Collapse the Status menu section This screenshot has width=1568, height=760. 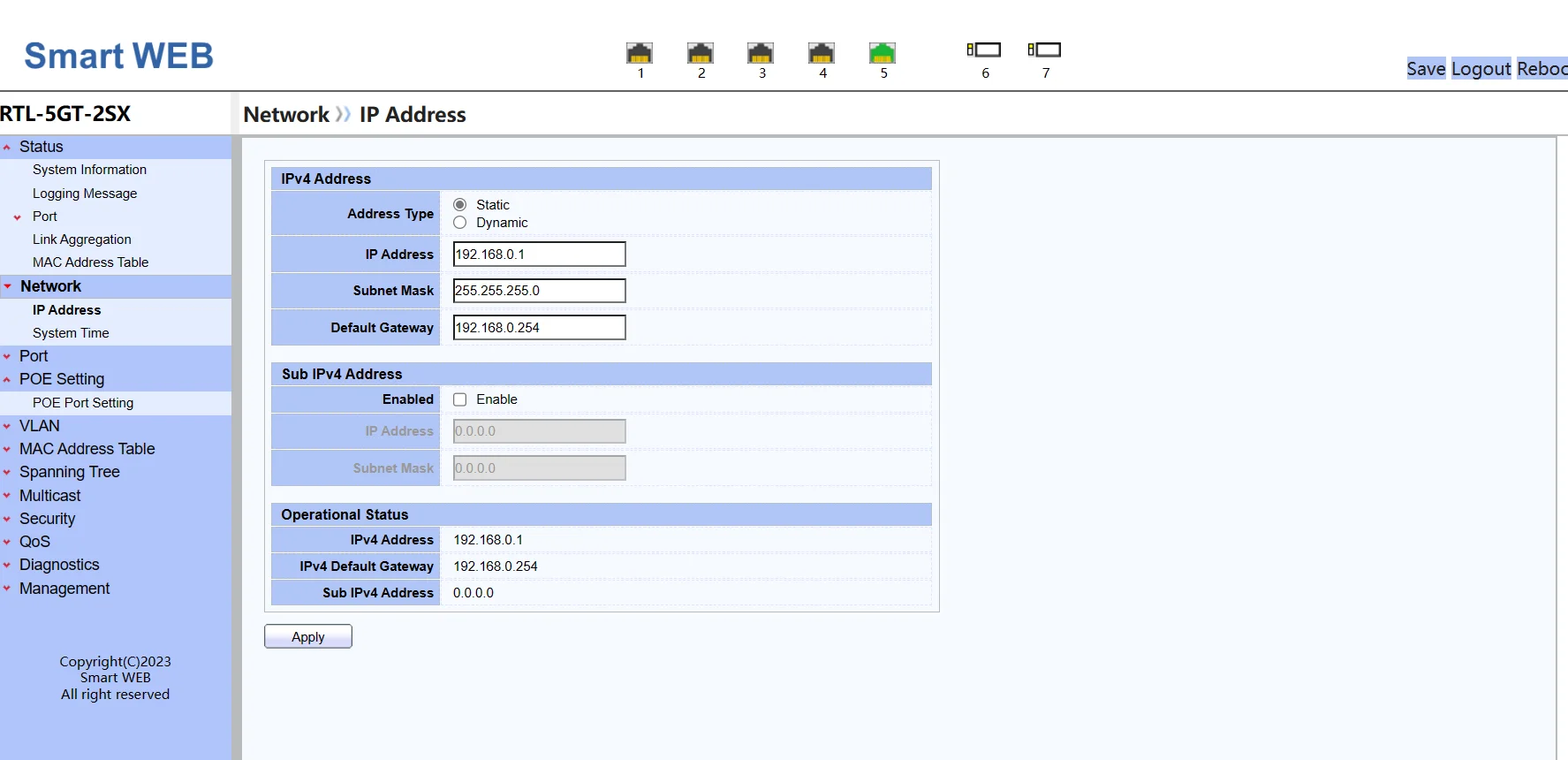(42, 147)
